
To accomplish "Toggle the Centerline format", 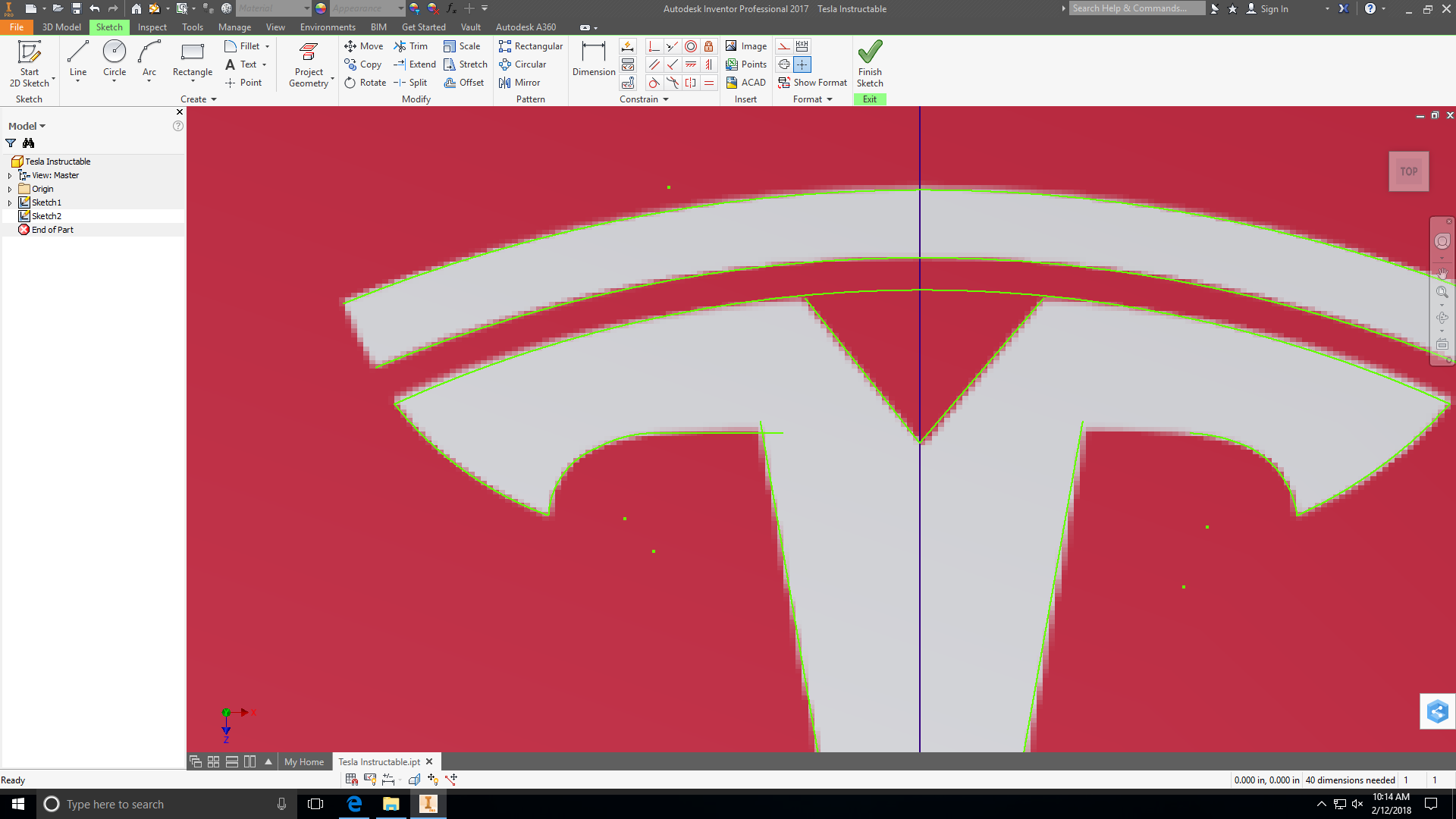I will pos(784,64).
